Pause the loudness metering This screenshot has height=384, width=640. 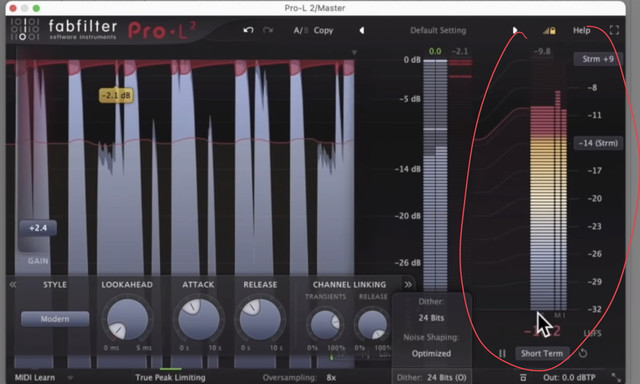(x=502, y=353)
